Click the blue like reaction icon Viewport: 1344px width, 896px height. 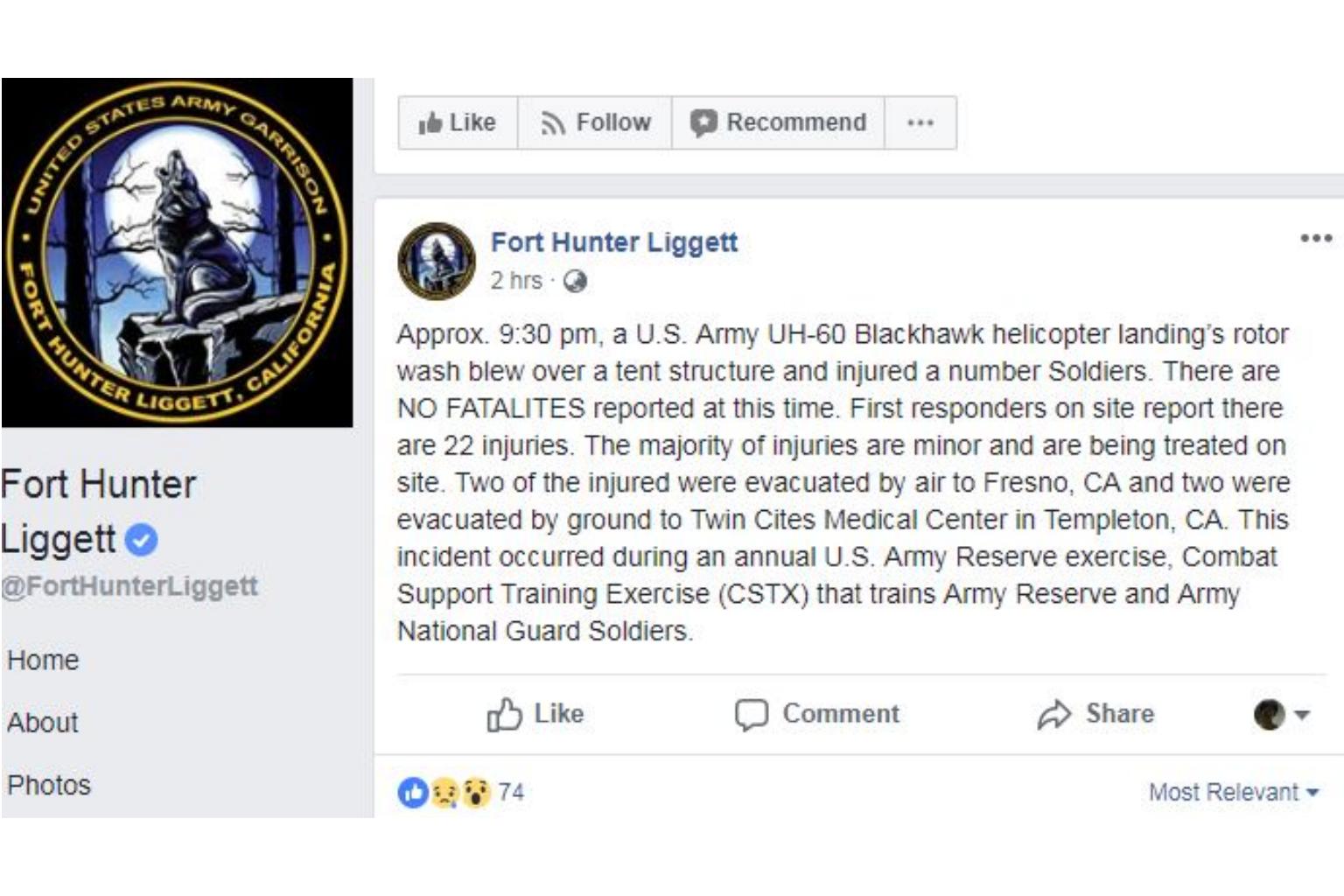(413, 793)
